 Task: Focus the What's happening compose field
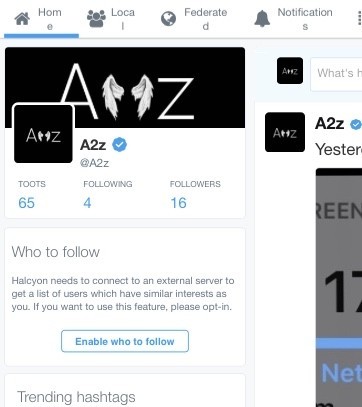click(x=336, y=74)
